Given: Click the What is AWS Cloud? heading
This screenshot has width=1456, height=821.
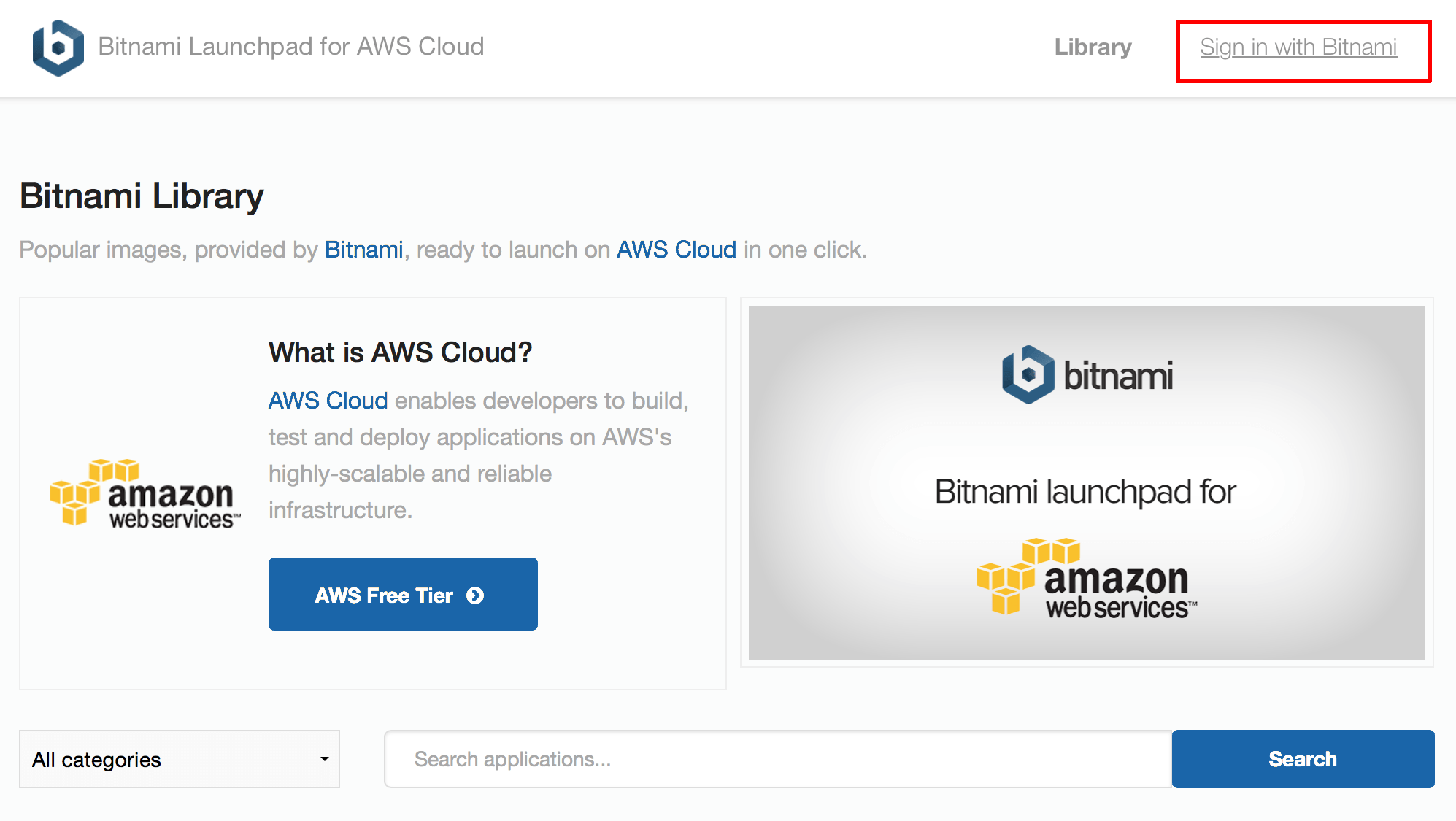Looking at the screenshot, I should point(400,352).
